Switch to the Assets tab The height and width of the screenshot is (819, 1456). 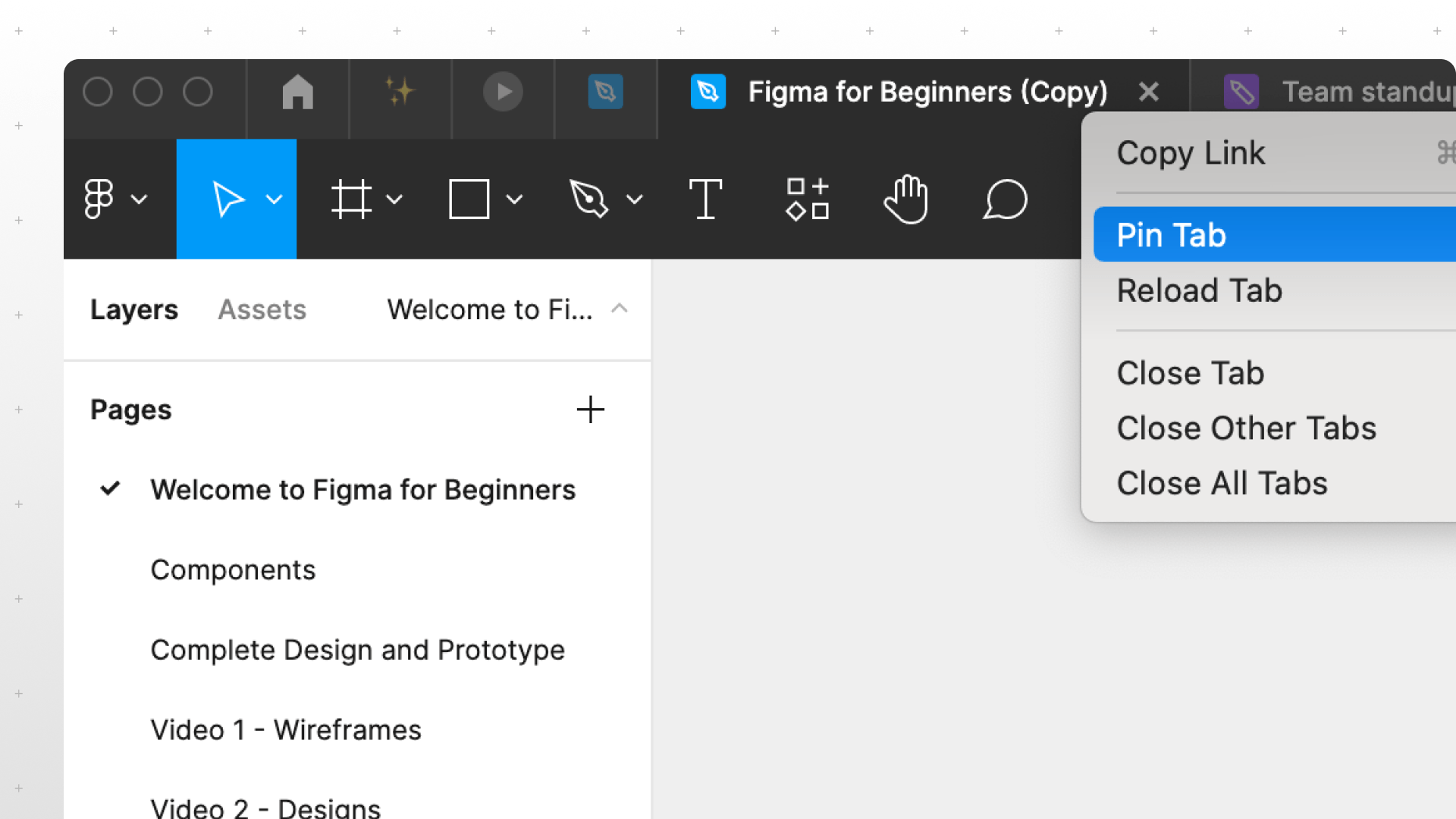tap(262, 309)
